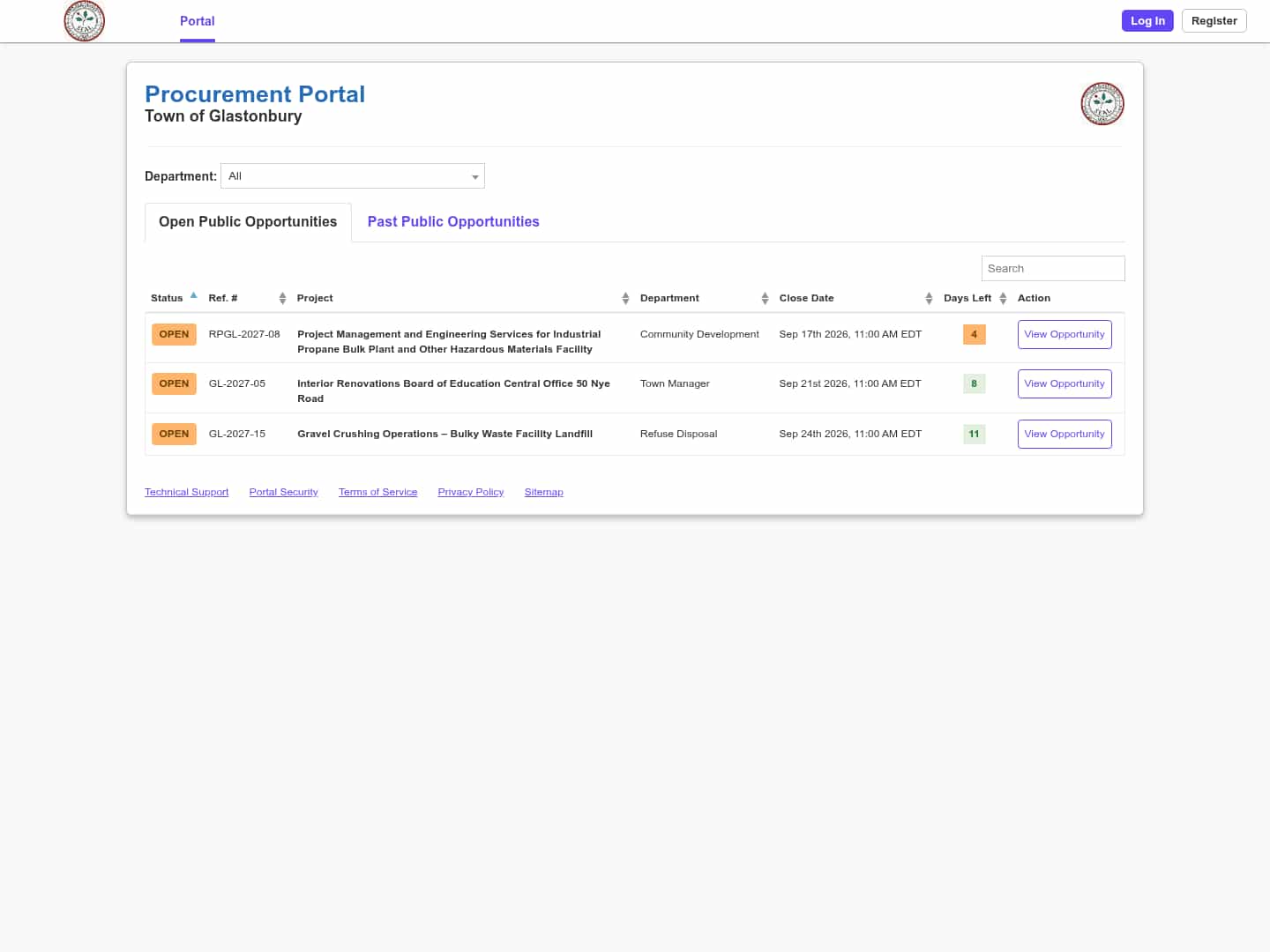The image size is (1270, 952).
Task: Open Portal Security link
Action: 284,492
